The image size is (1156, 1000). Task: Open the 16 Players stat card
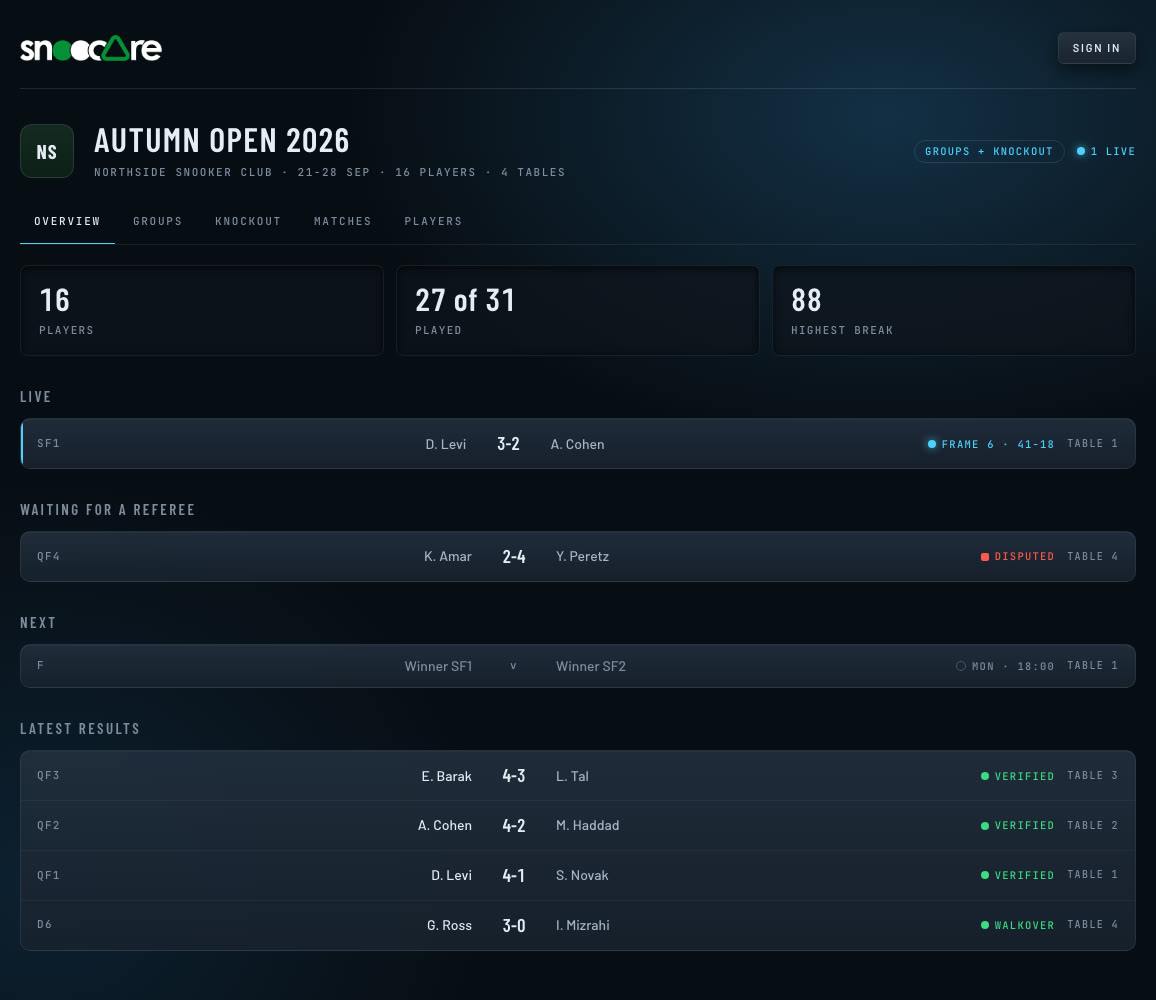(201, 310)
